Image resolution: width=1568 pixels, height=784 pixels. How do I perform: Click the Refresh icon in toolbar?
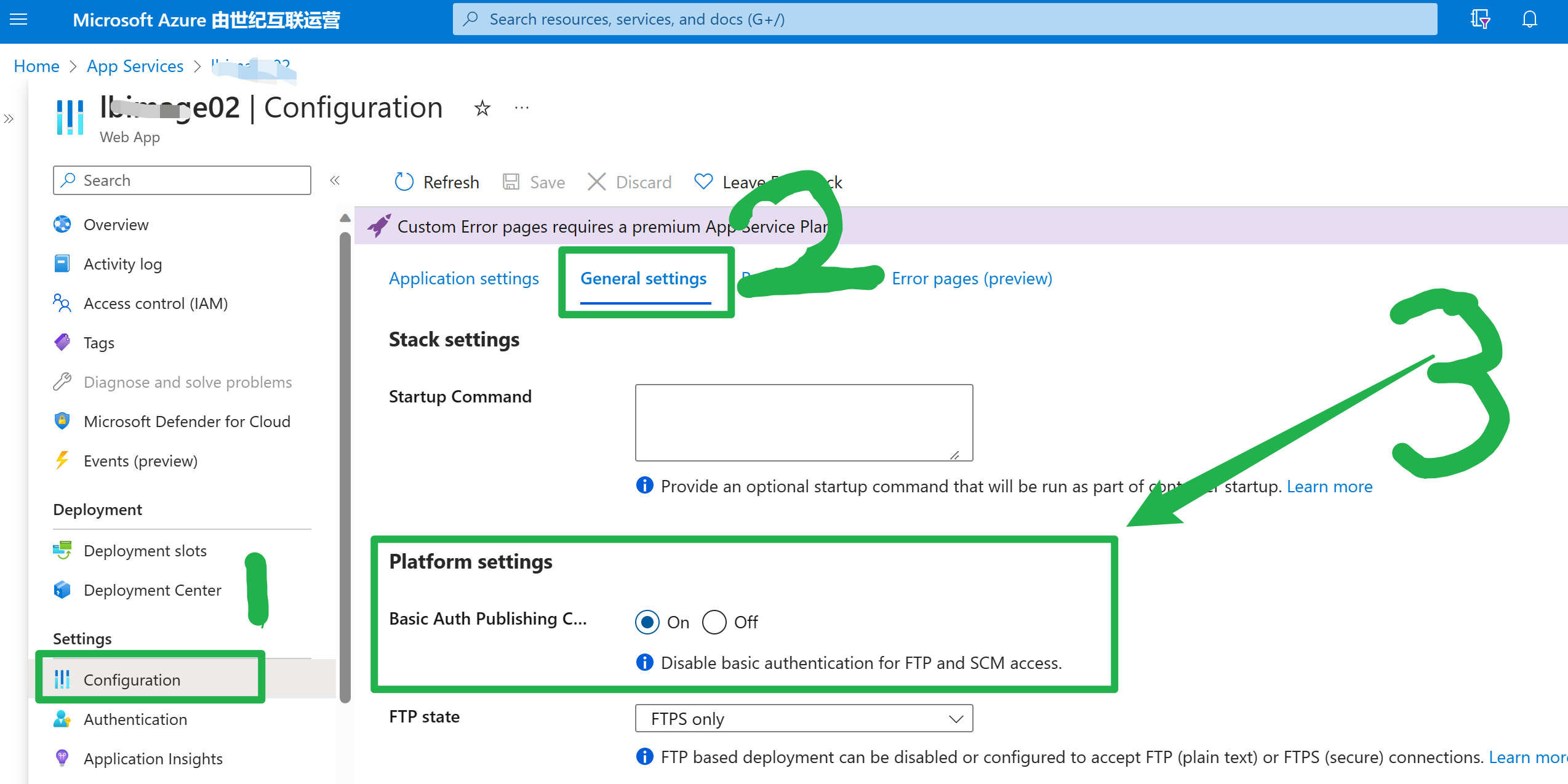[x=404, y=182]
